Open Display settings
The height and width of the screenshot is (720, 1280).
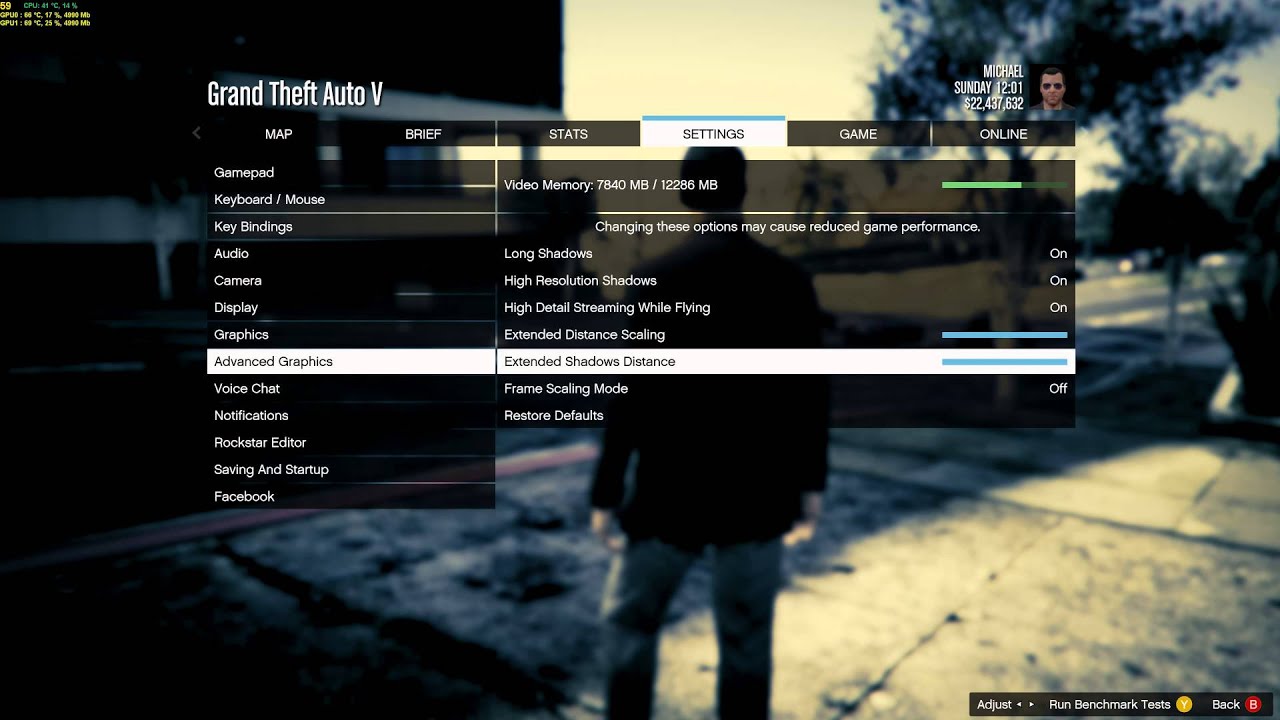351,308
